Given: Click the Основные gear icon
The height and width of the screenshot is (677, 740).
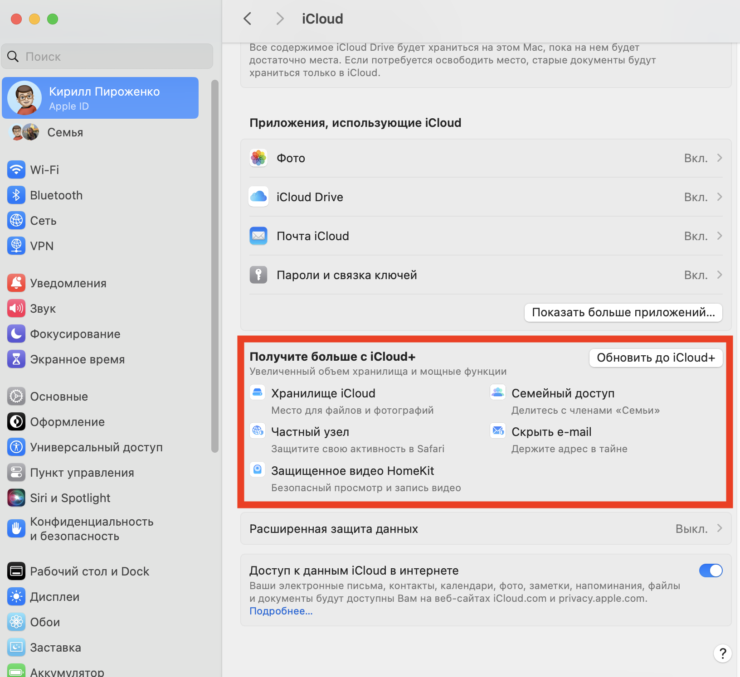Looking at the screenshot, I should tap(16, 396).
